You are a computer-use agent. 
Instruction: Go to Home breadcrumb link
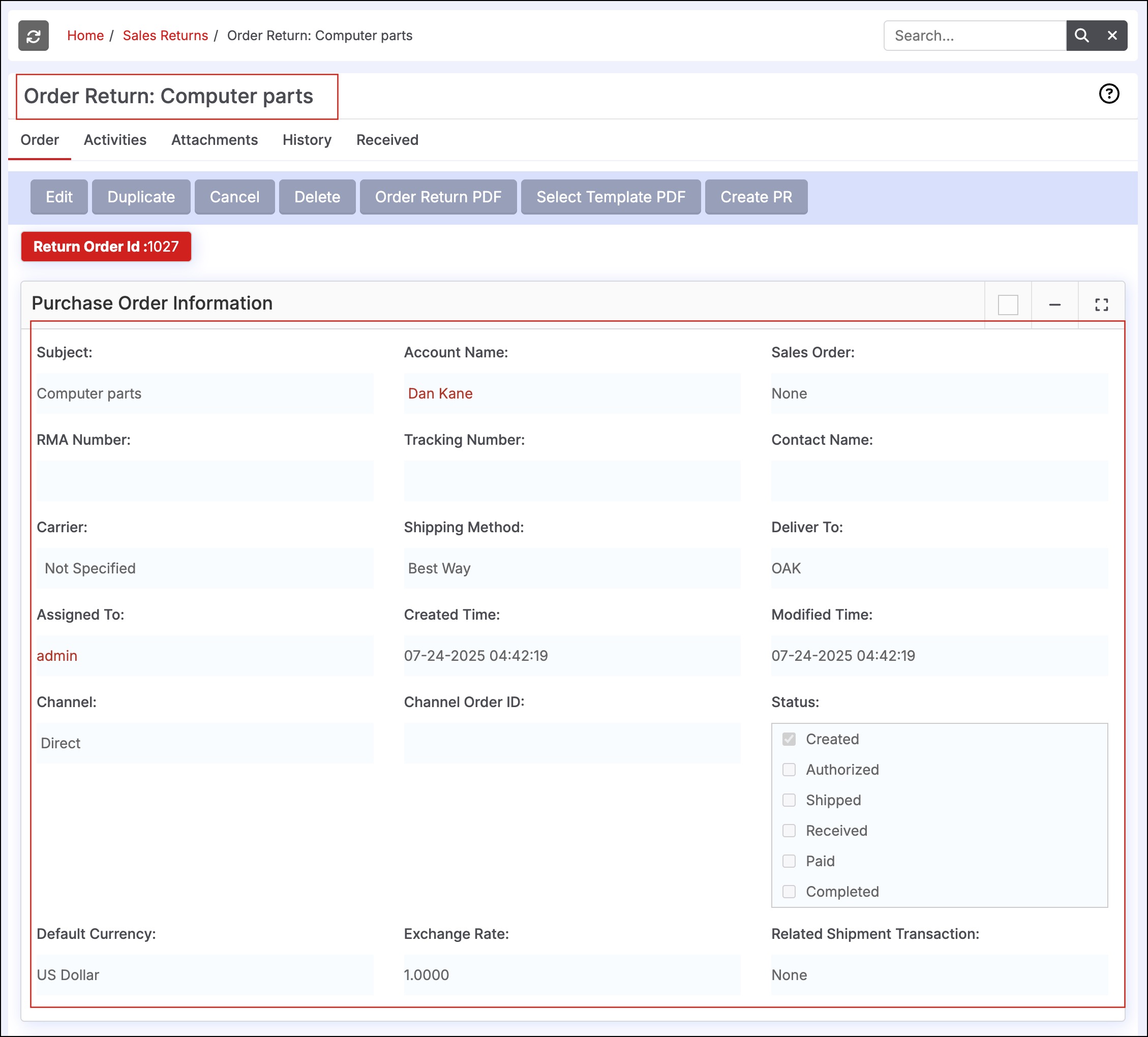pyautogui.click(x=85, y=36)
